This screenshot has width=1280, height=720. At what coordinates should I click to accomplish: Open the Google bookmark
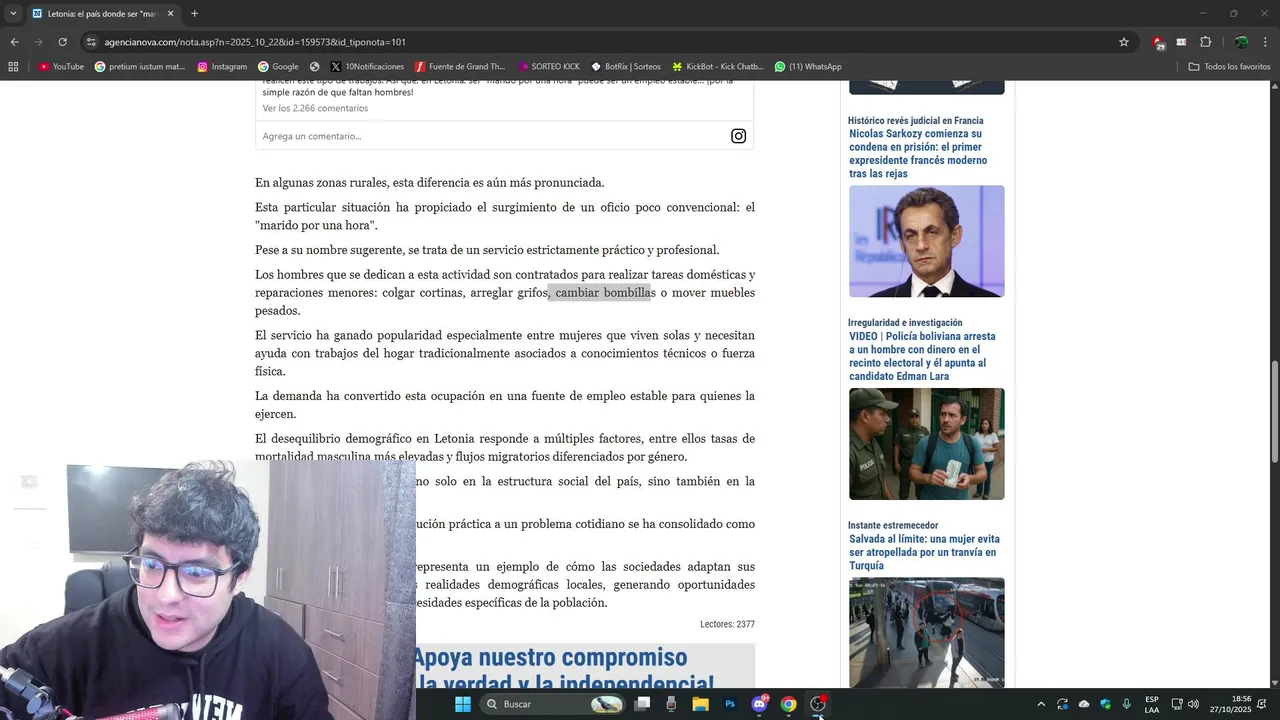coord(278,67)
